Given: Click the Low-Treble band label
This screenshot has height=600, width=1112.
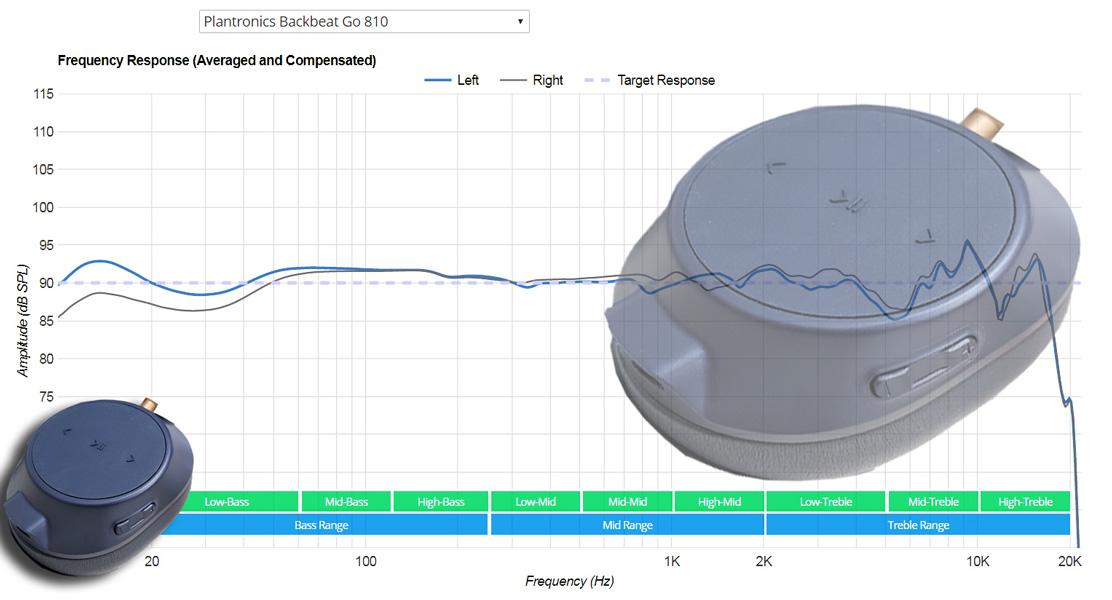Looking at the screenshot, I should (826, 501).
